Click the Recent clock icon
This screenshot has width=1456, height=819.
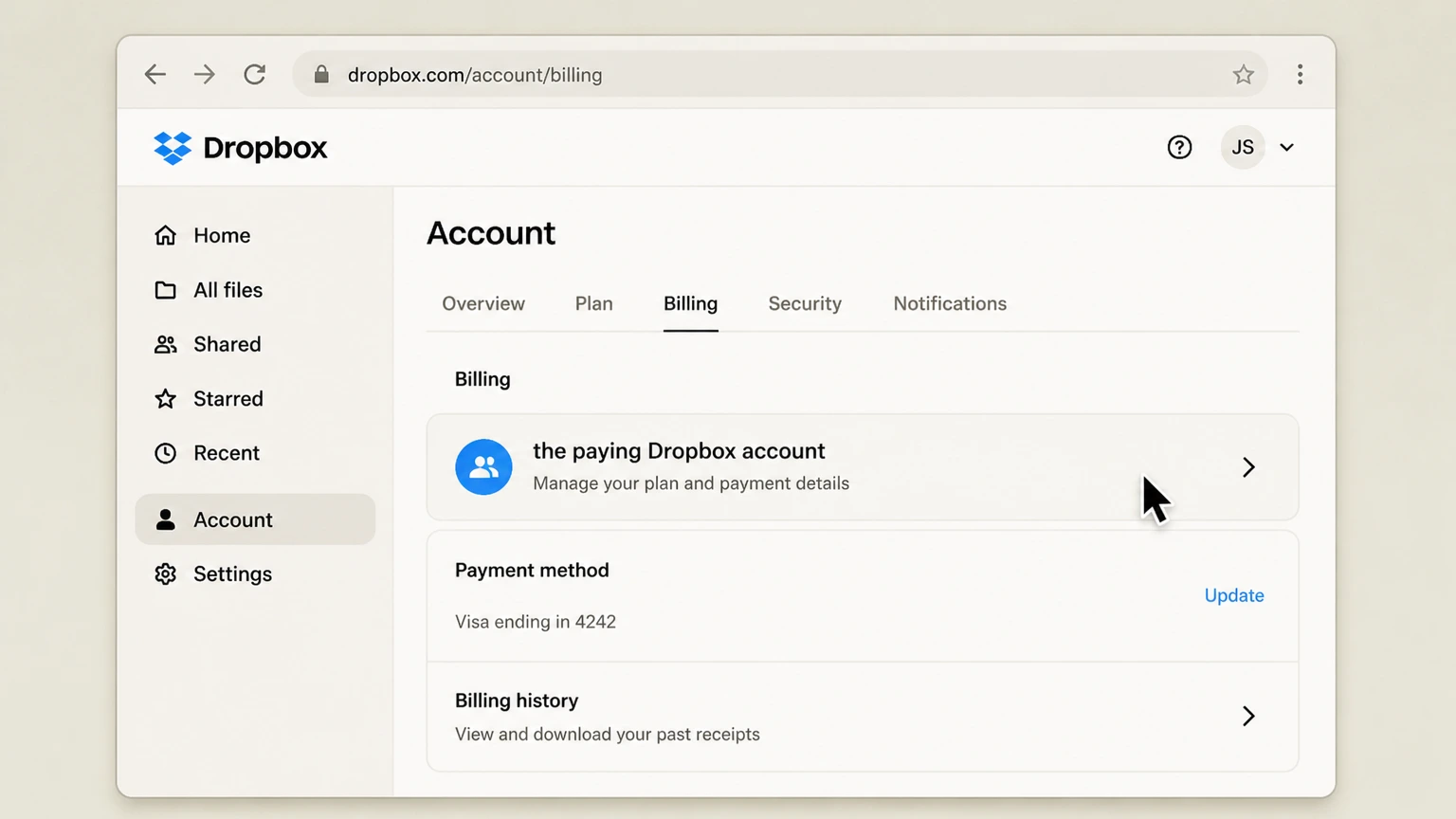point(165,453)
